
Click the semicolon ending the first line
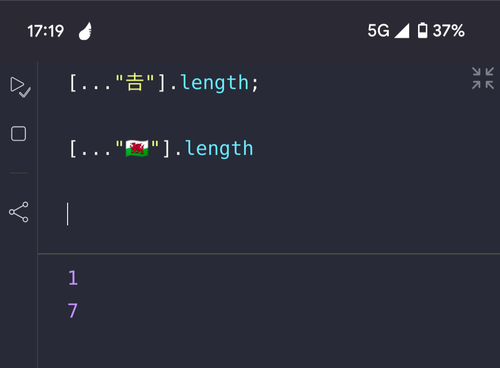[x=255, y=84]
